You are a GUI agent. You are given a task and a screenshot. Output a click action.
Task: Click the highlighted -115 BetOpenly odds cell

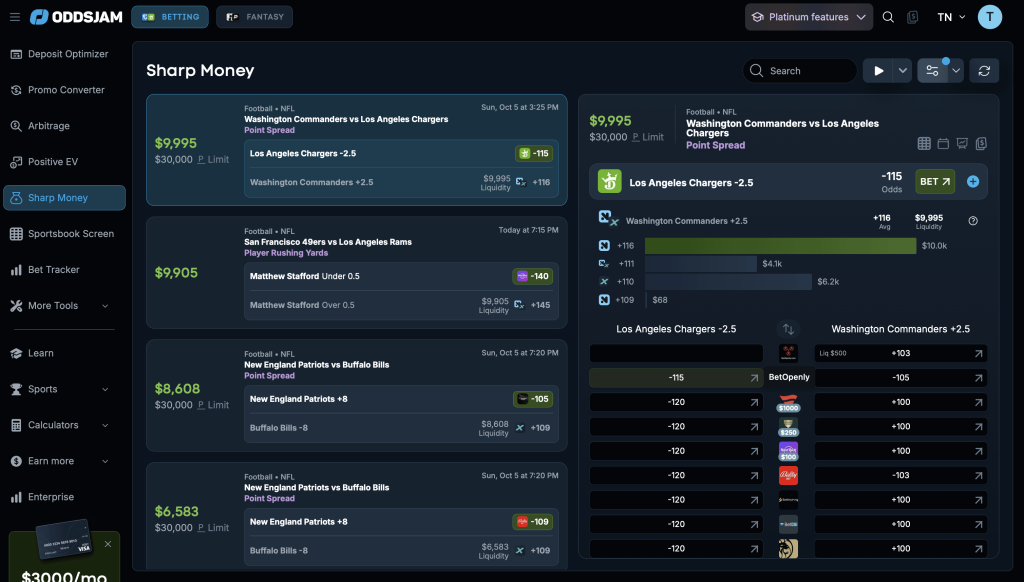click(676, 378)
